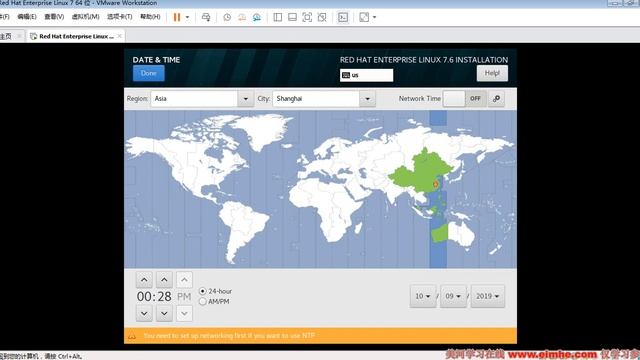This screenshot has height=360, width=640.
Task: Select the AM/PM radio button
Action: tap(202, 302)
